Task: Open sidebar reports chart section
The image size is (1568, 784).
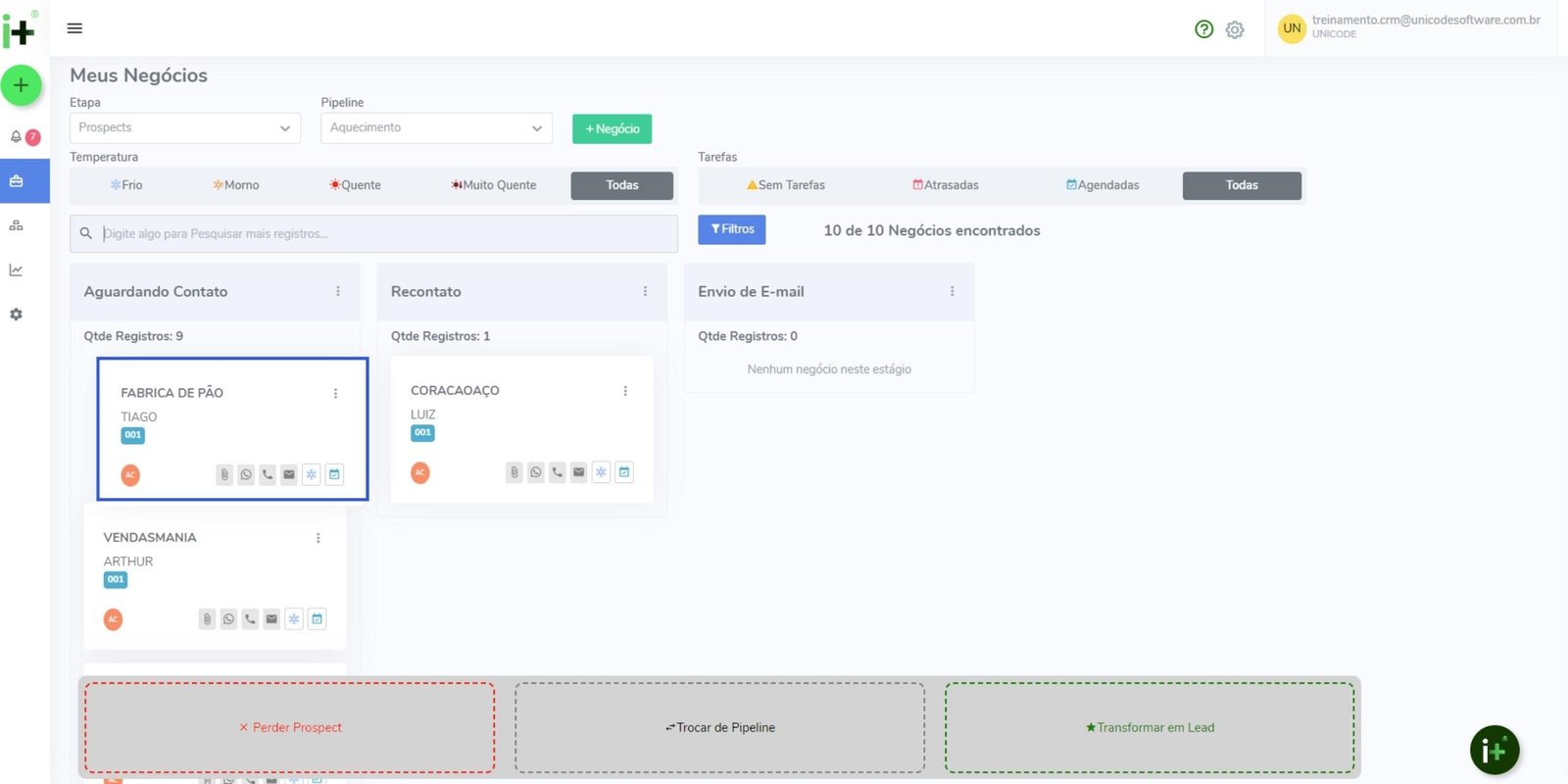Action: pyautogui.click(x=17, y=270)
